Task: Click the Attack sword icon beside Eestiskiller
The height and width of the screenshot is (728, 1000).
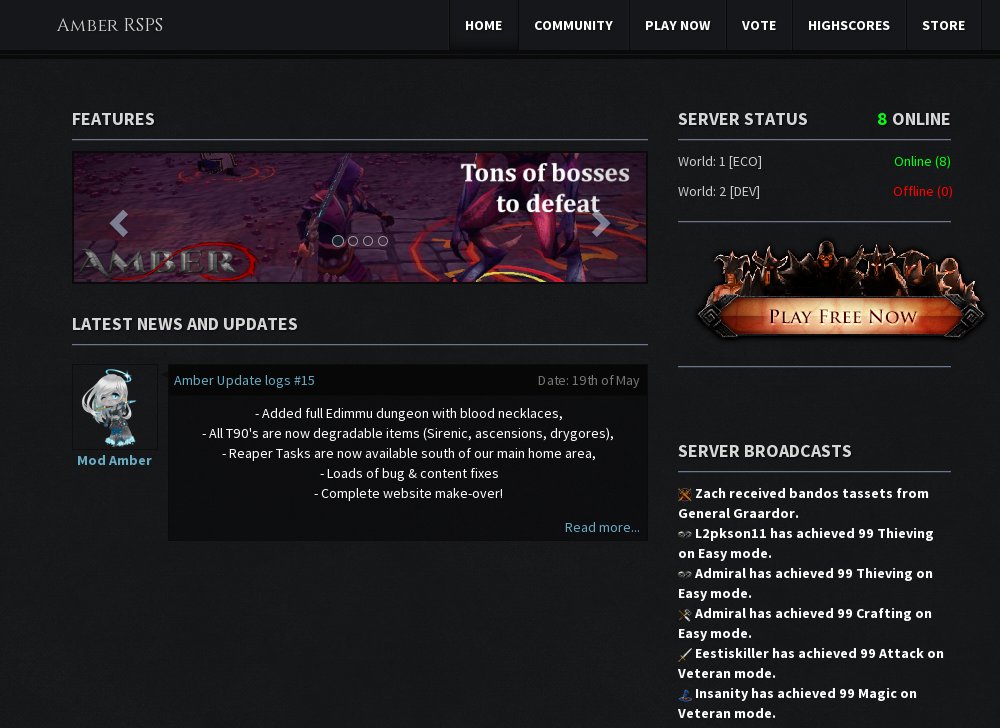Action: point(685,654)
